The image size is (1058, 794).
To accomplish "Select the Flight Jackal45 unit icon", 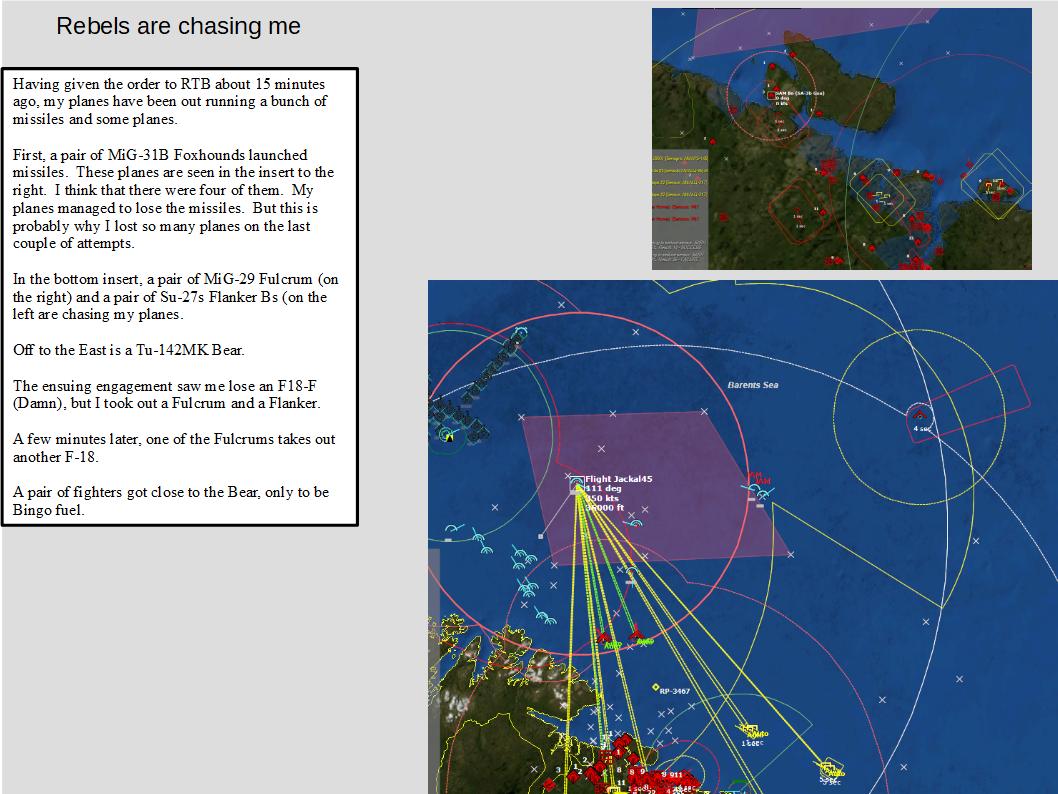I will pyautogui.click(x=576, y=483).
